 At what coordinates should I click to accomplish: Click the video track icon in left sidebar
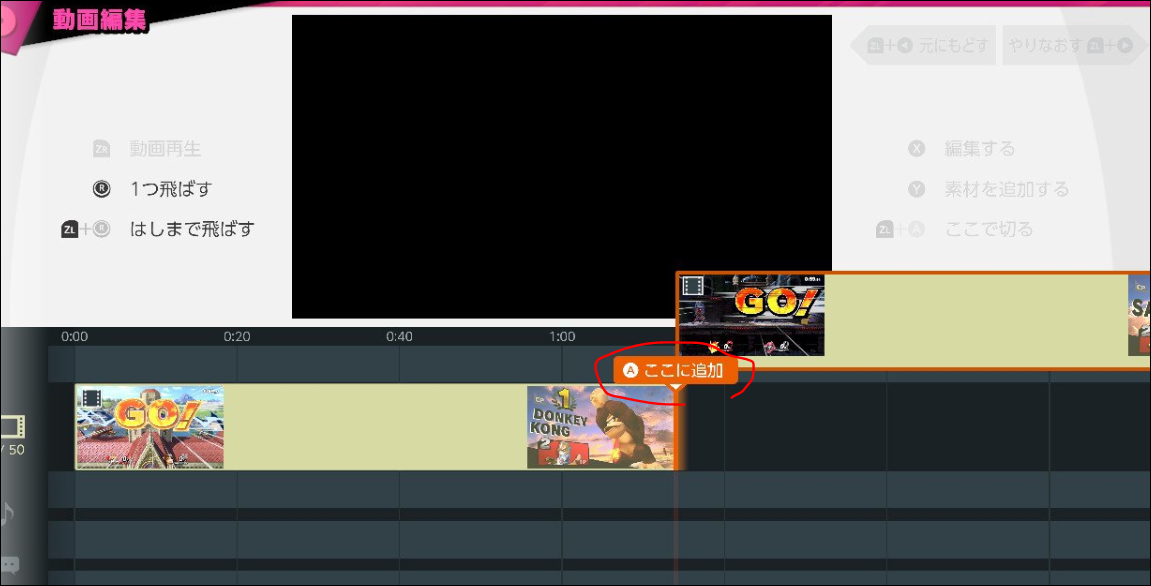point(12,427)
